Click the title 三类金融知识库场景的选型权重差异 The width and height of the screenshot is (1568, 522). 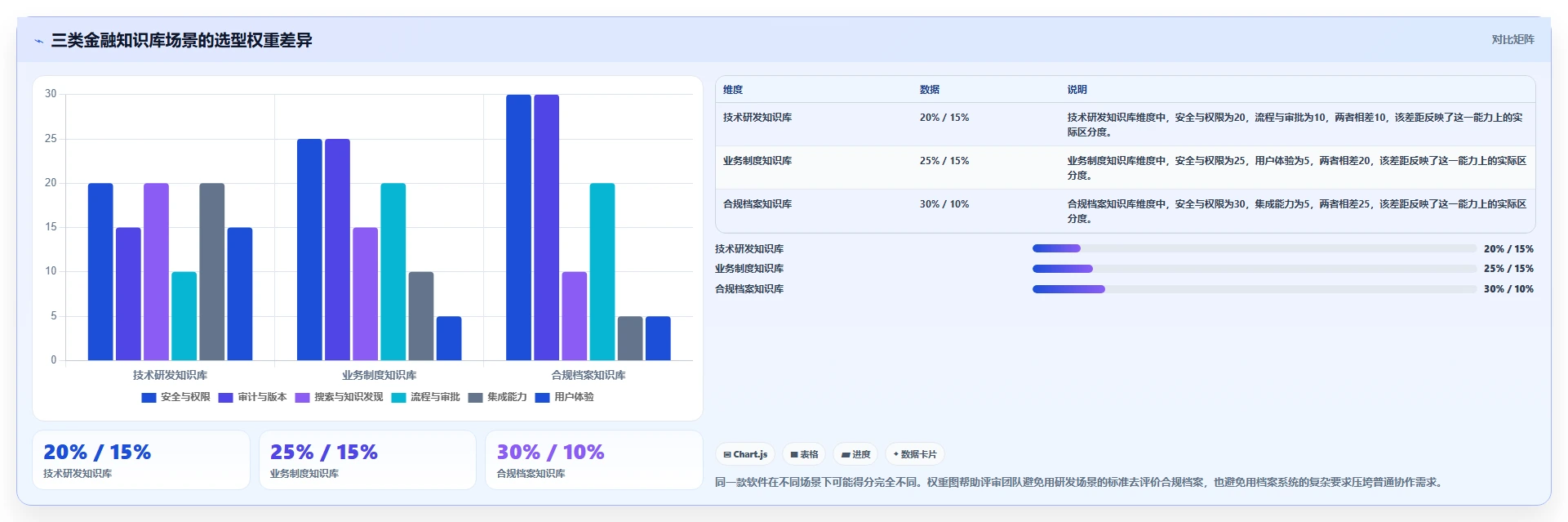(x=181, y=40)
